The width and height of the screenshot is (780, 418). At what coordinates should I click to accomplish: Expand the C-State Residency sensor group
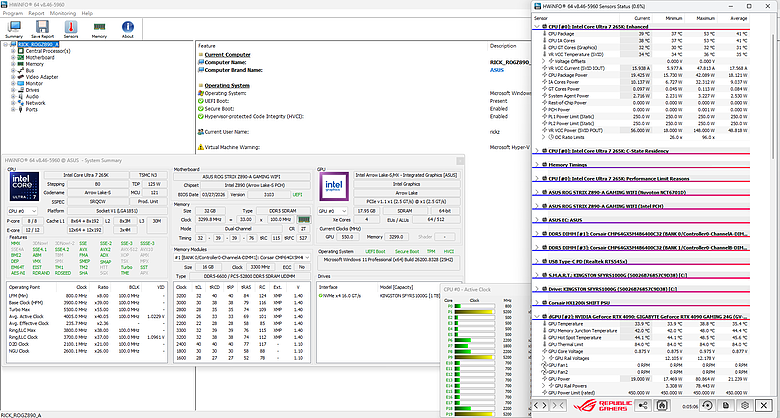coord(537,150)
